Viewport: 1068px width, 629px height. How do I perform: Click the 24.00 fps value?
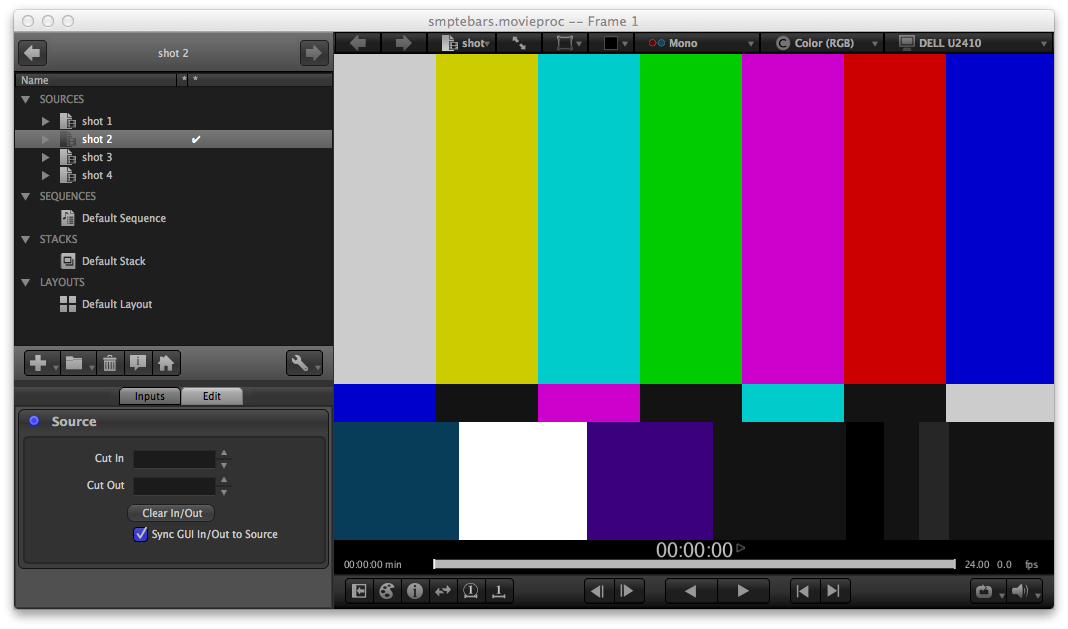977,564
